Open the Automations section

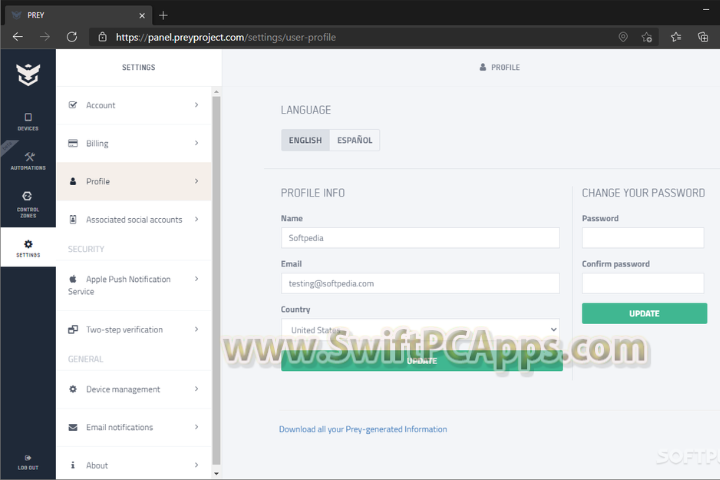coord(28,161)
